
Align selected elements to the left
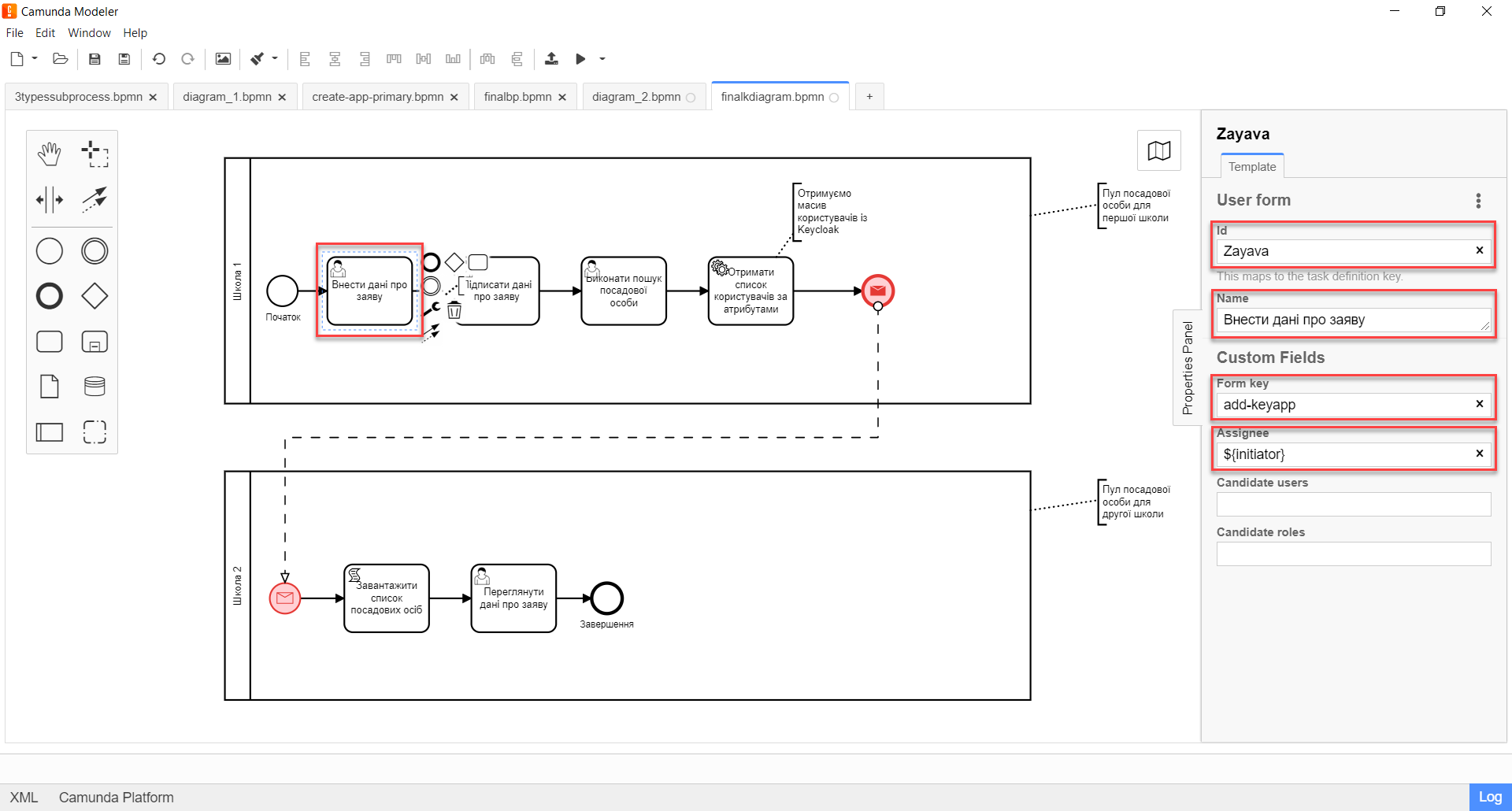[306, 59]
